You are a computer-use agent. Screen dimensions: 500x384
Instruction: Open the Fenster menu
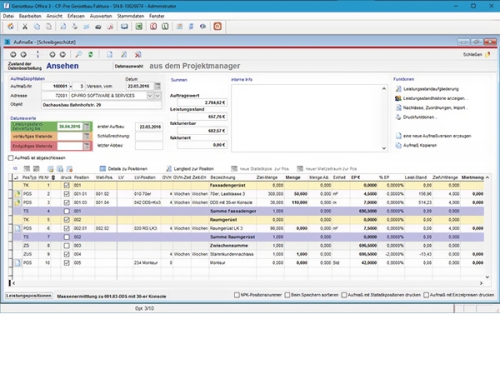coord(157,16)
